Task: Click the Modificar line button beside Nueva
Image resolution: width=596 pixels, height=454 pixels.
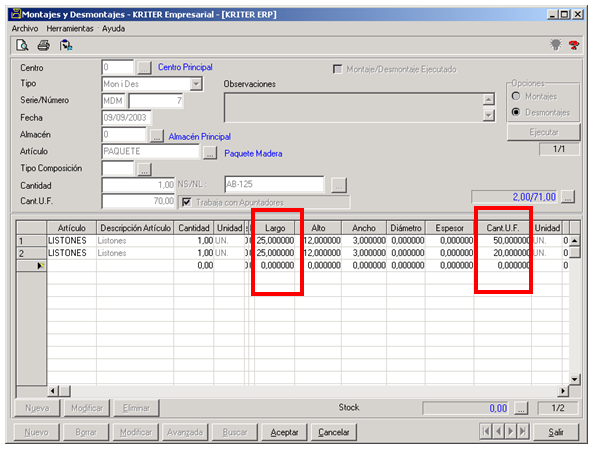Action: coord(87,408)
